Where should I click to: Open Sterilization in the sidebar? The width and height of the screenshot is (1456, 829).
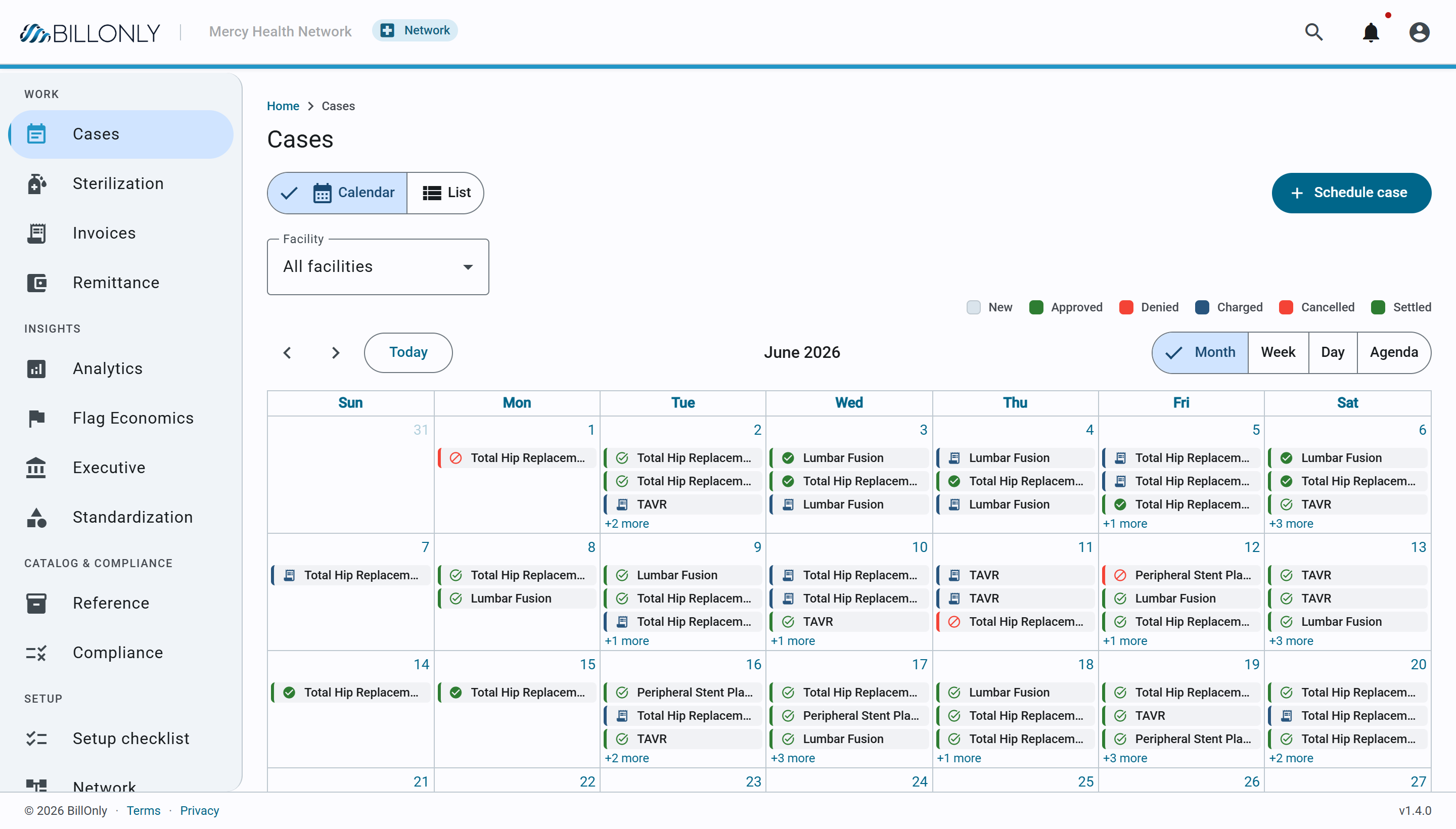121,184
